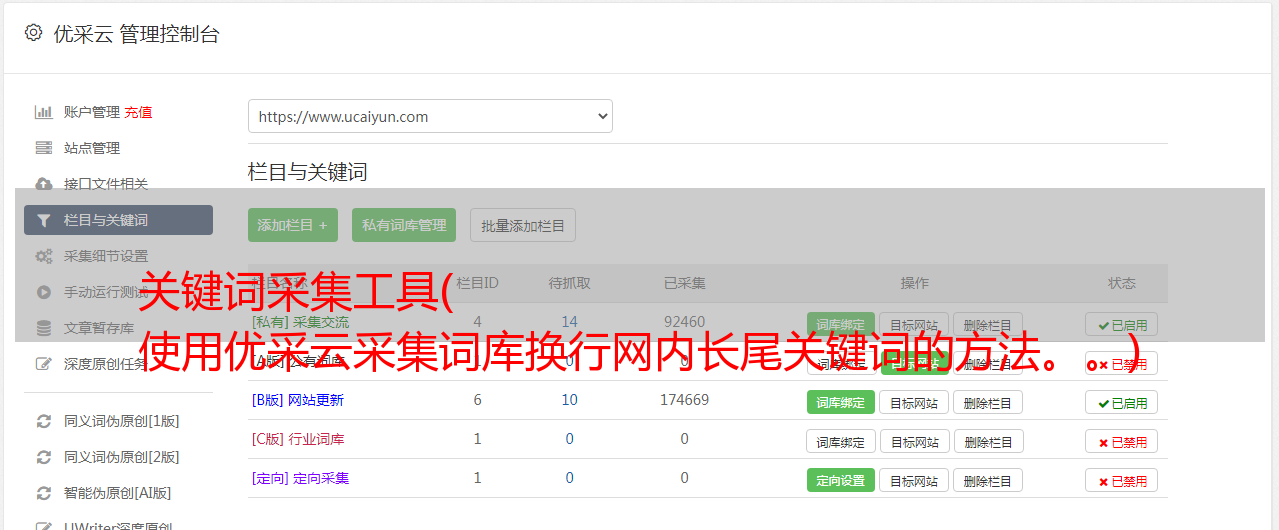1279x530 pixels.
Task: Click the edit pencil icon for 深度原创任务
Action: [44, 364]
